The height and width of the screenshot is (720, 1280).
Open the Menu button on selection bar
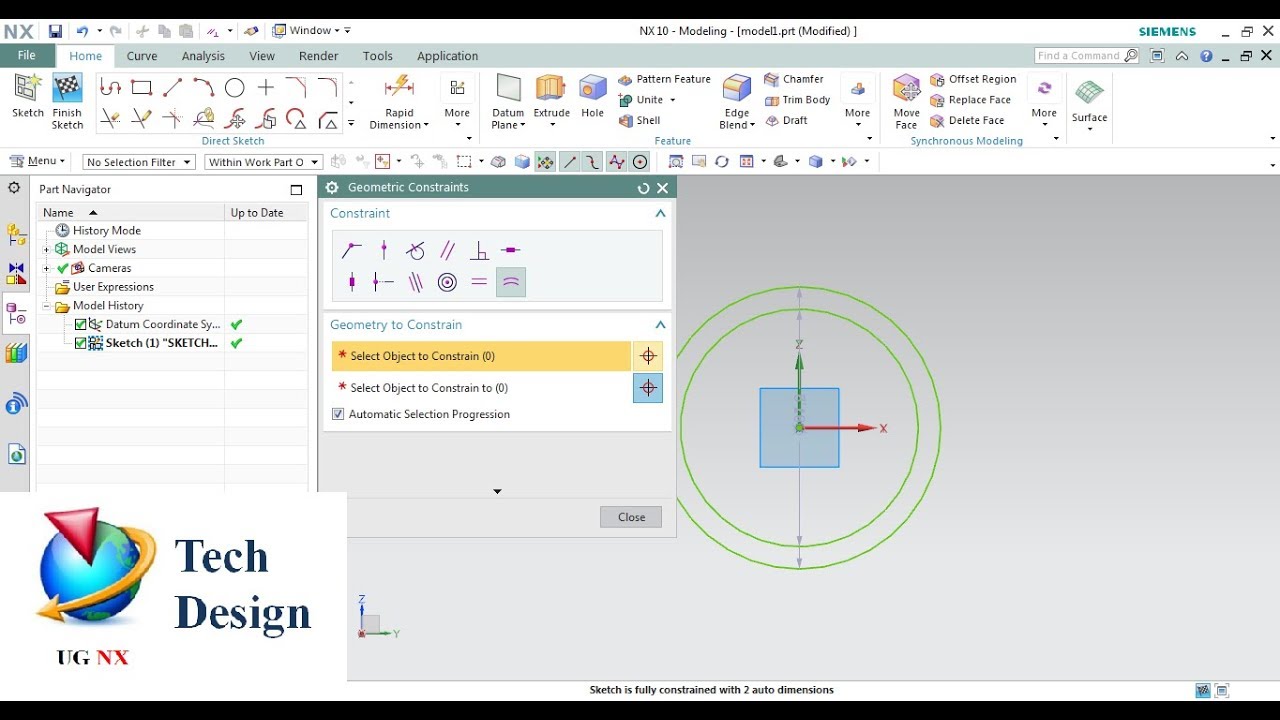click(37, 161)
